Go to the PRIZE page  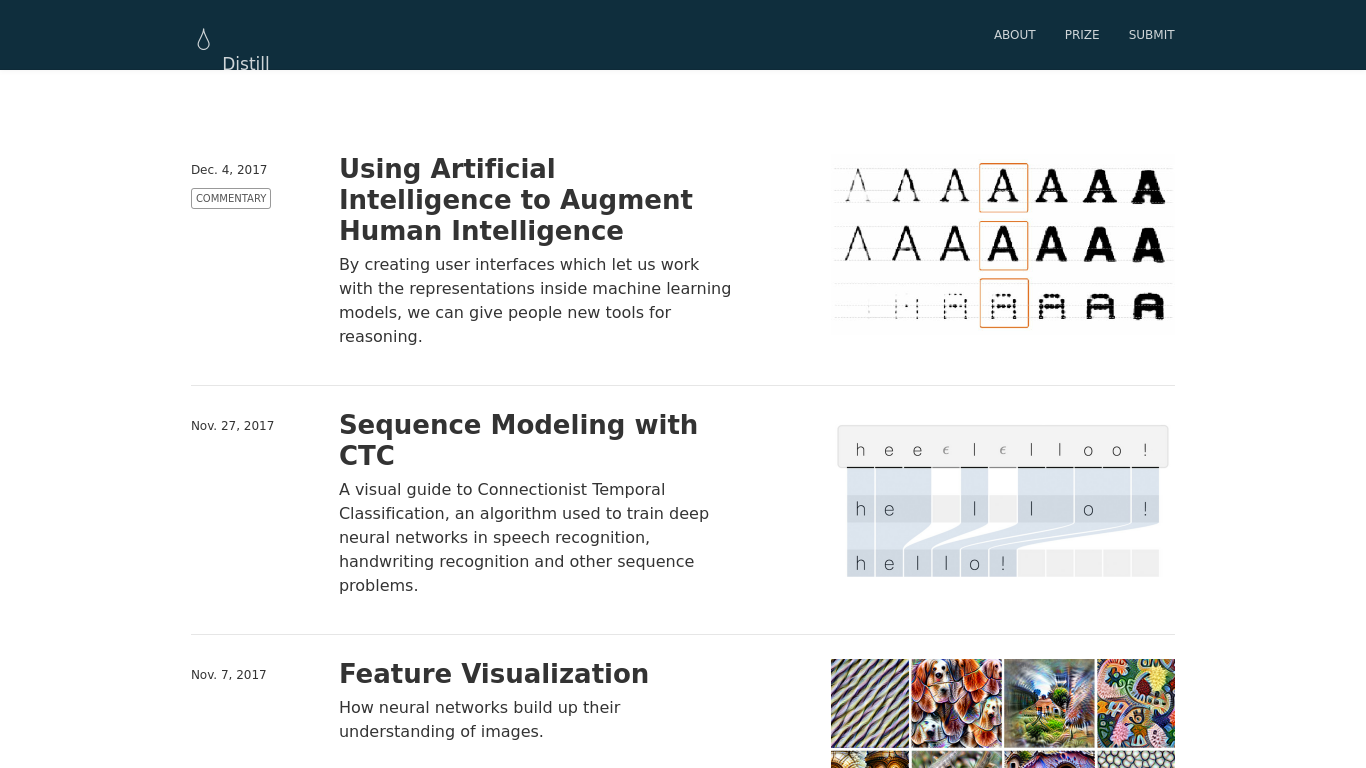[1082, 35]
